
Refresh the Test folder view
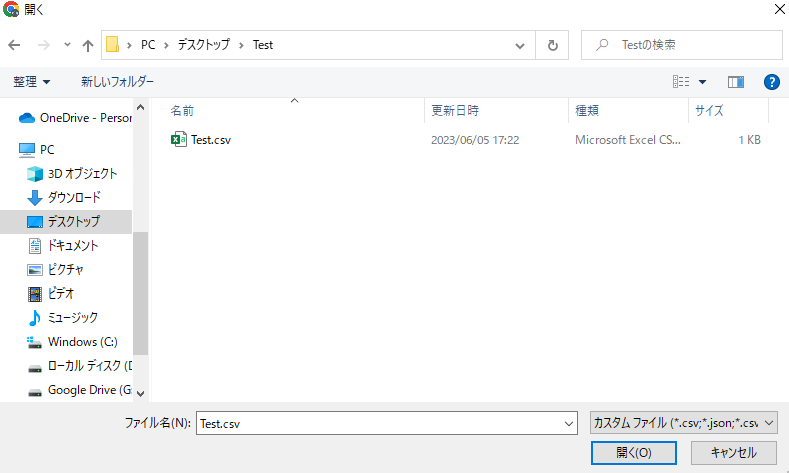[x=553, y=45]
